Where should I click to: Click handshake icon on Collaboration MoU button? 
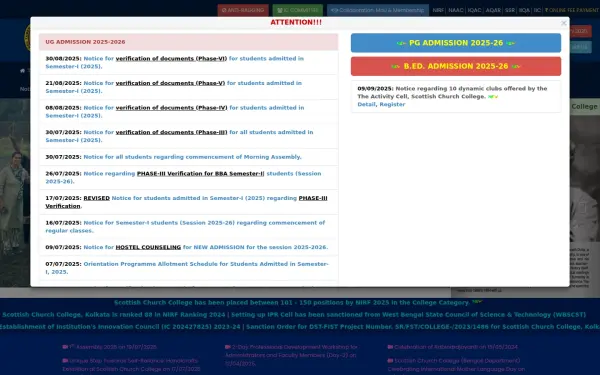click(x=334, y=10)
